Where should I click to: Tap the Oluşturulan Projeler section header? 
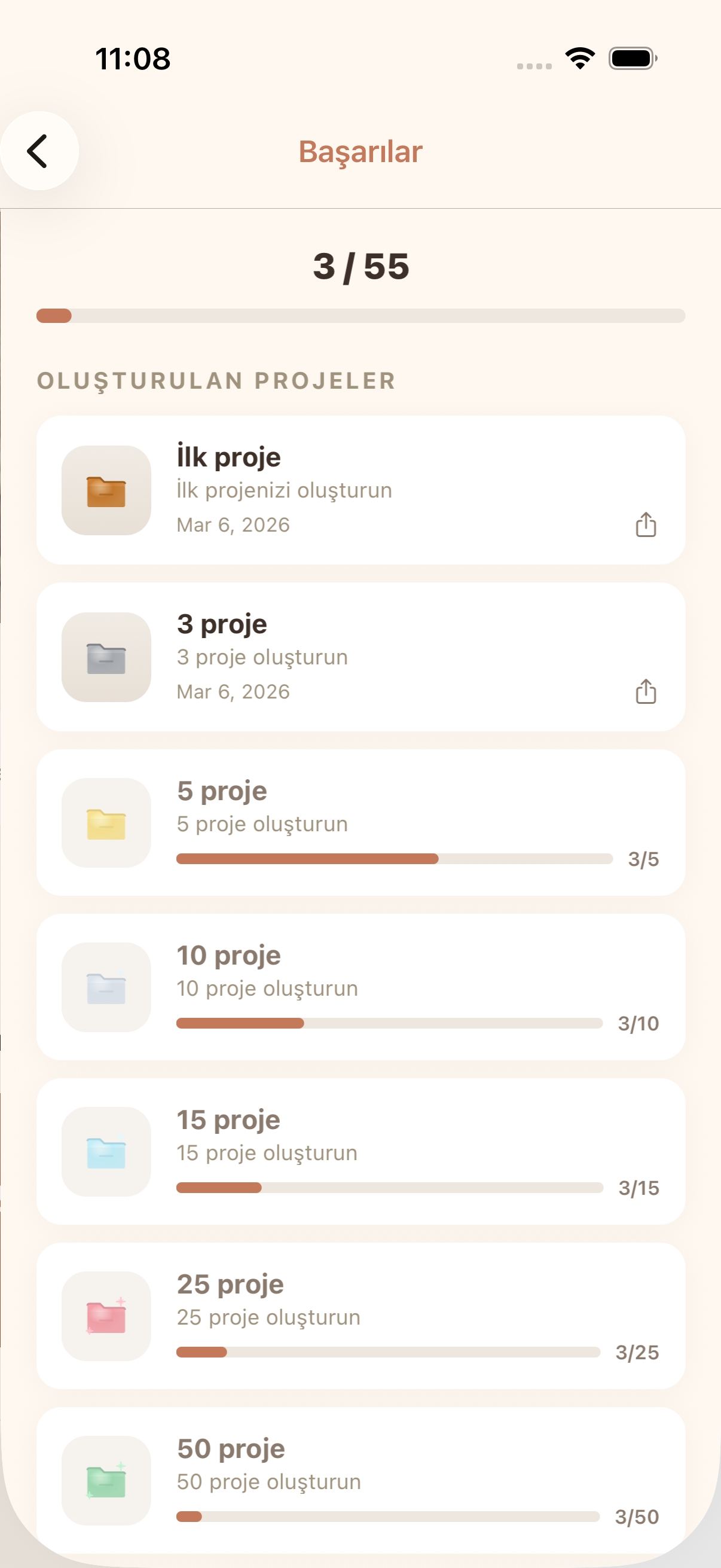click(216, 381)
